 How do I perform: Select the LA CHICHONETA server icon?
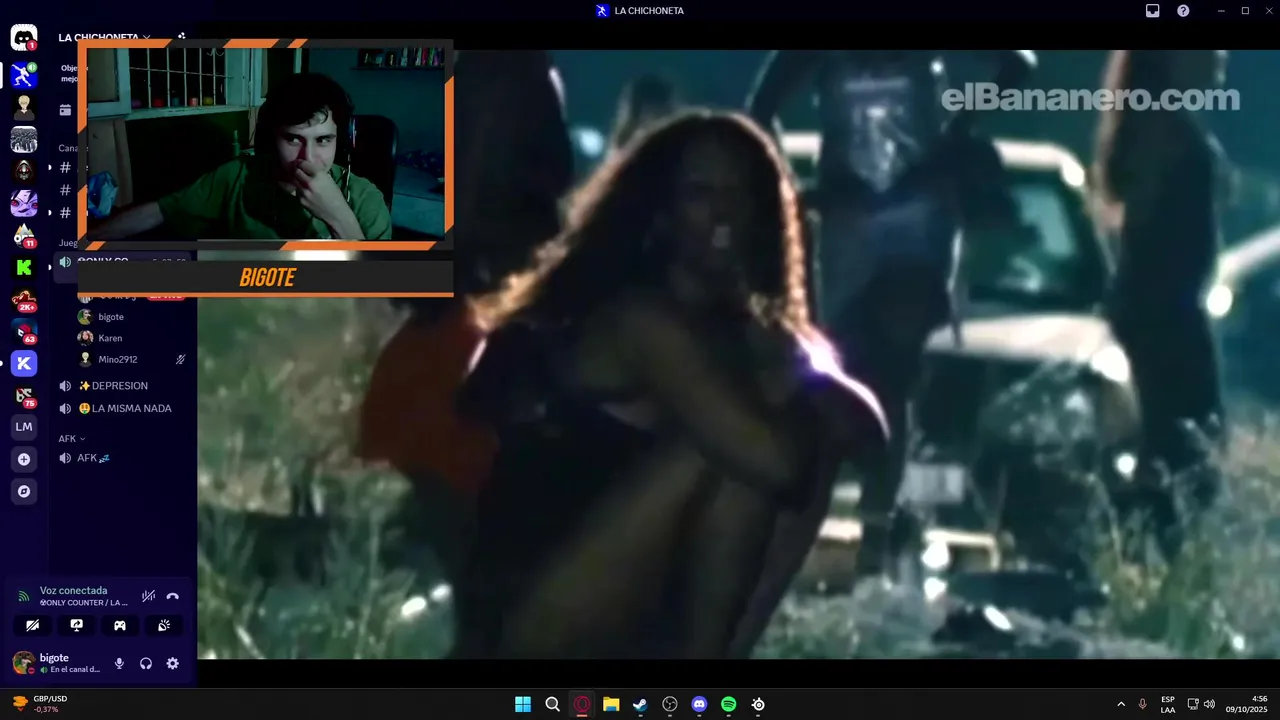(24, 74)
